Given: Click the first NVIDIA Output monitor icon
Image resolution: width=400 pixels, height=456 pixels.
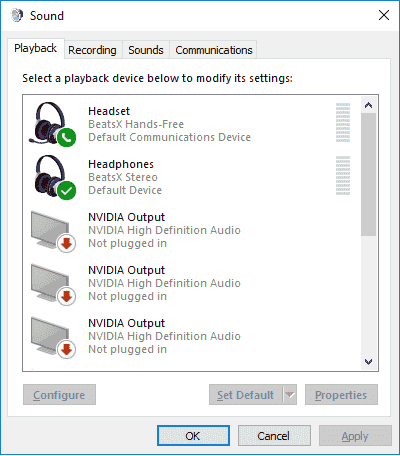Looking at the screenshot, I should (x=53, y=231).
